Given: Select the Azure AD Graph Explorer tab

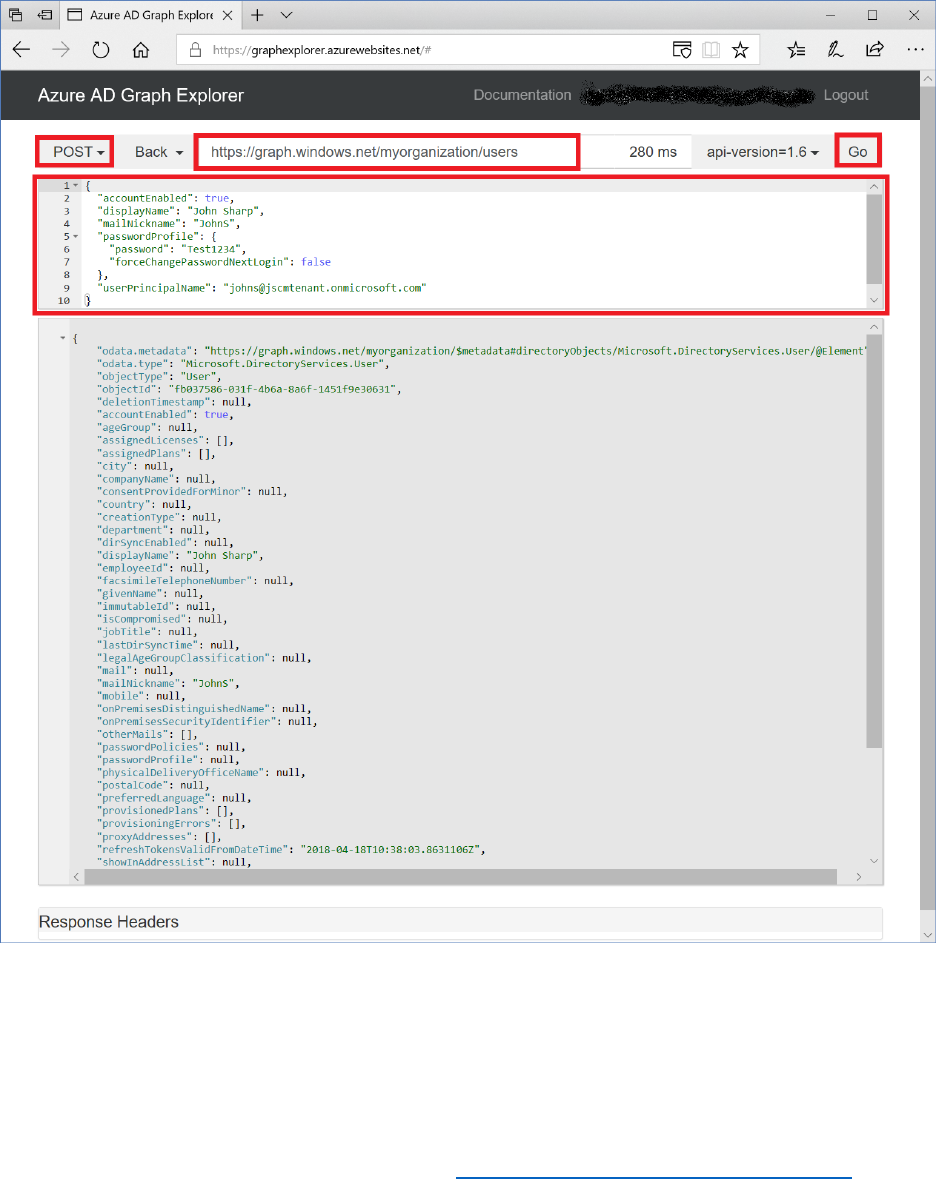Looking at the screenshot, I should [x=150, y=15].
